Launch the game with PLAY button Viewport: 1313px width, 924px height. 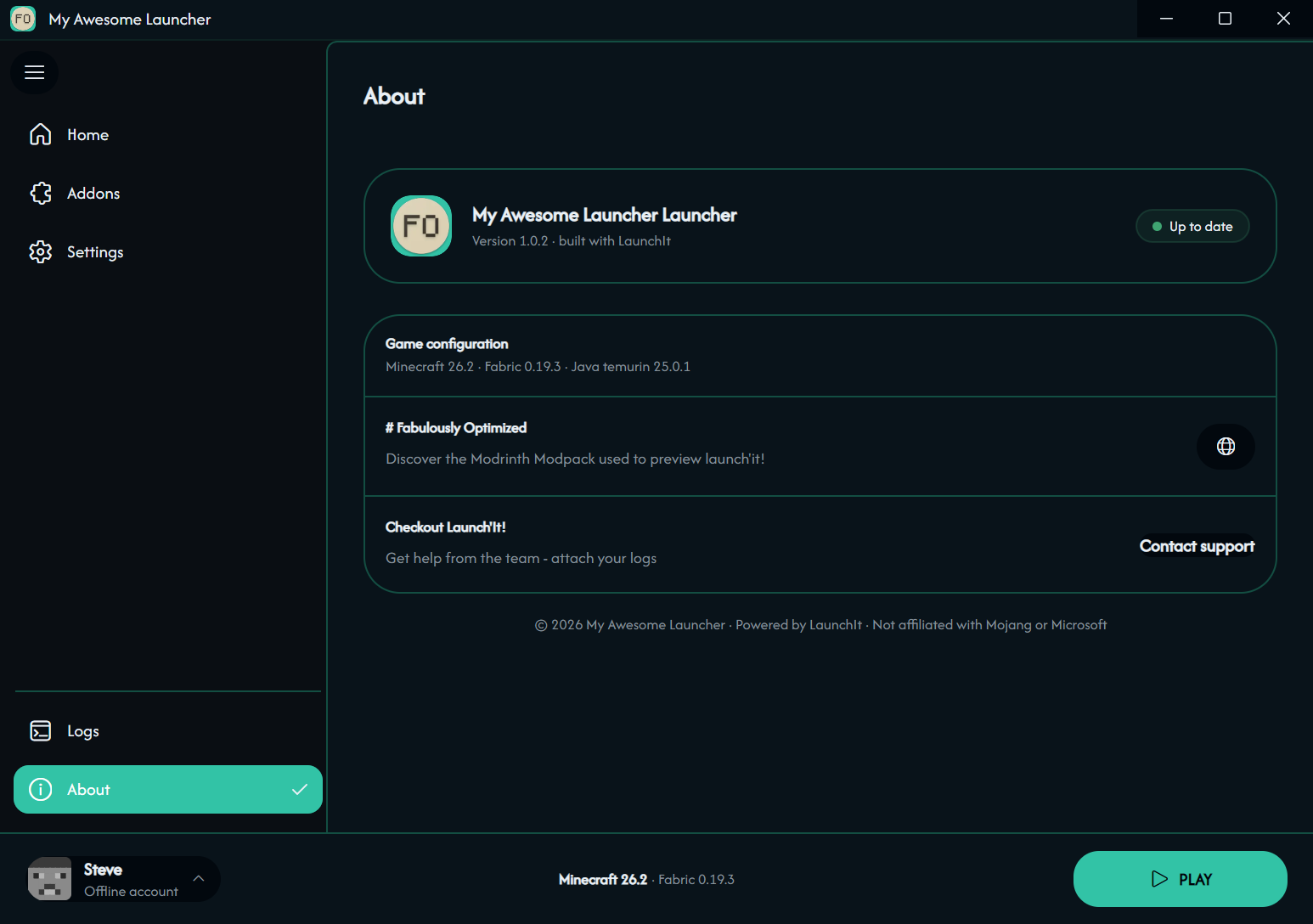[1181, 879]
